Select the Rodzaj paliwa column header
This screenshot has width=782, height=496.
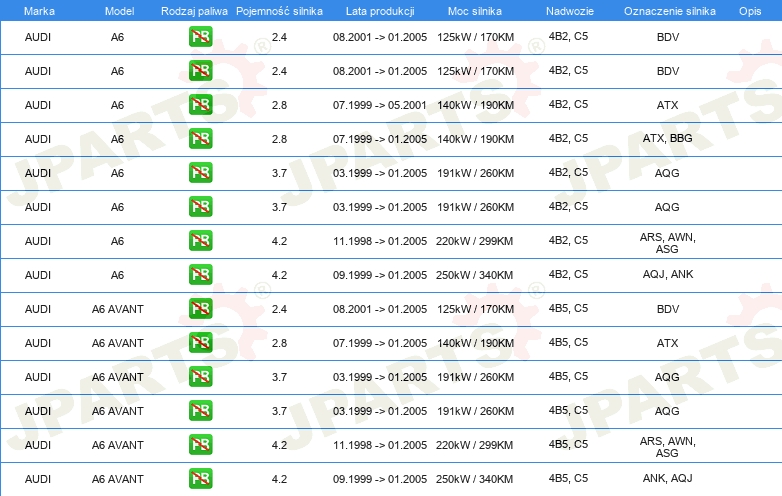(194, 10)
